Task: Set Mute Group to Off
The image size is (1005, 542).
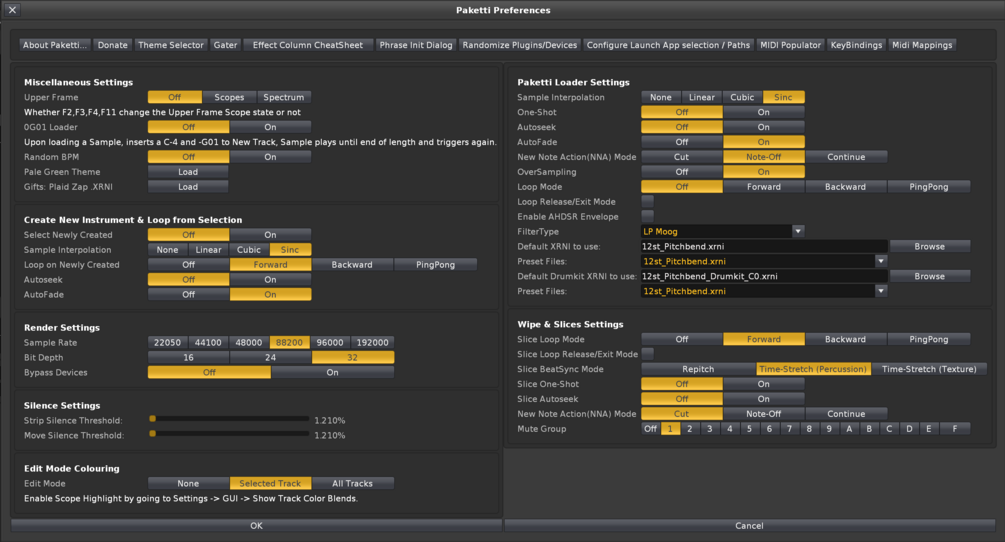Action: [651, 429]
